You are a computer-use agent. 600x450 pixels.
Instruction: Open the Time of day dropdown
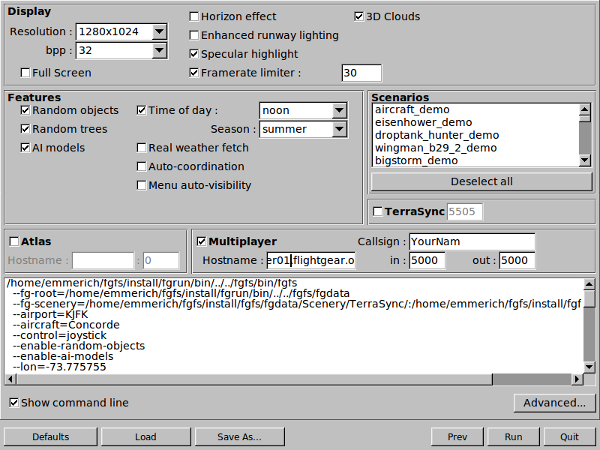pyautogui.click(x=339, y=110)
